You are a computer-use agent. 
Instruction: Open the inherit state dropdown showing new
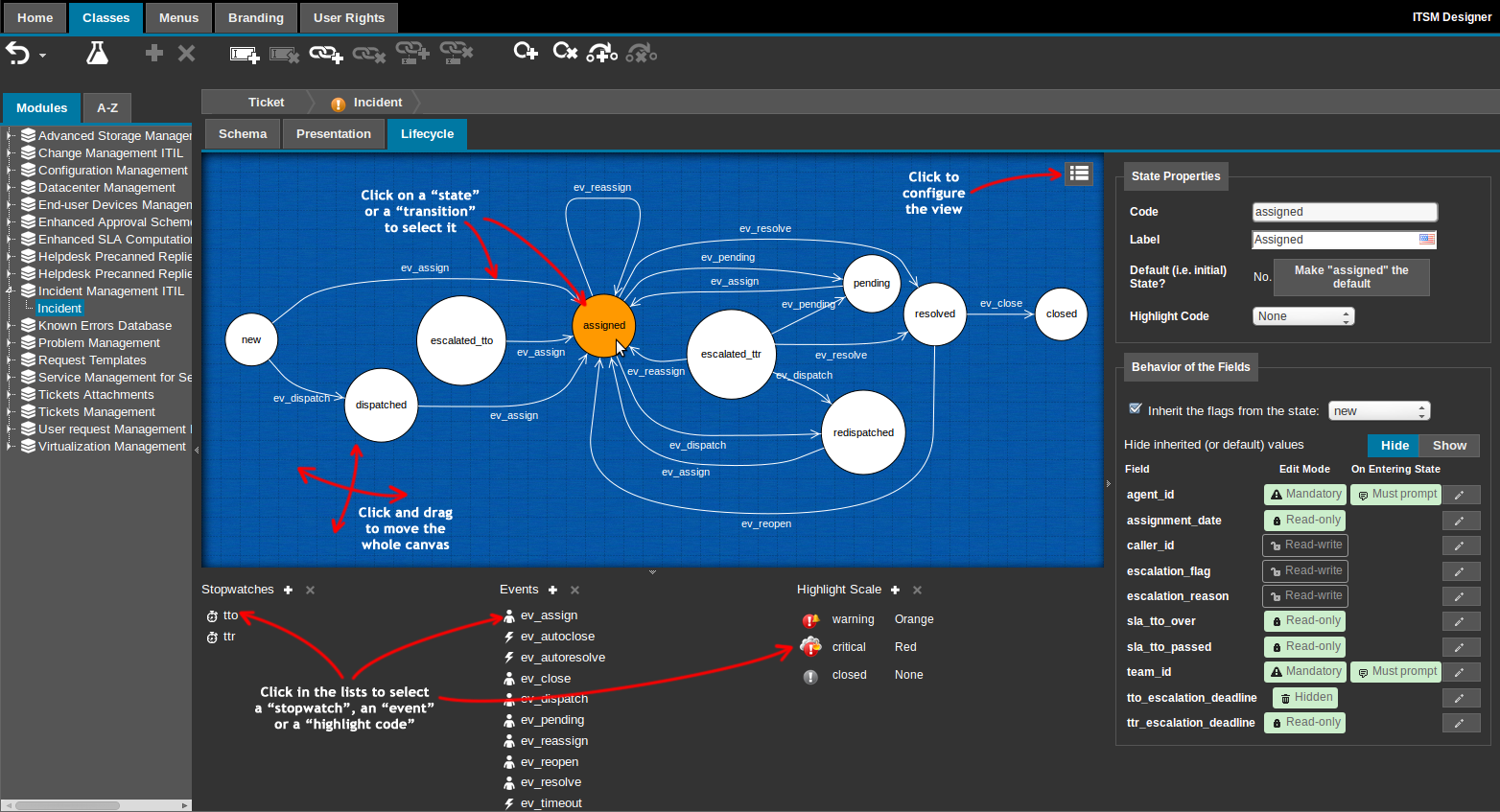point(1379,409)
